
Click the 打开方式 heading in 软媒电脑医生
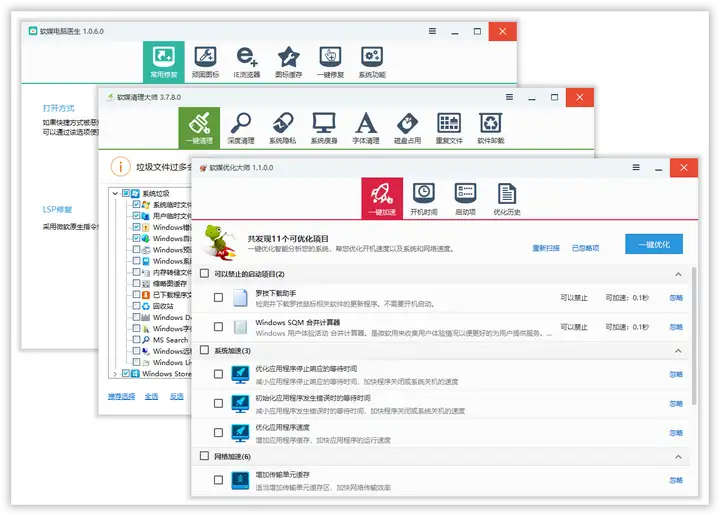pyautogui.click(x=58, y=108)
